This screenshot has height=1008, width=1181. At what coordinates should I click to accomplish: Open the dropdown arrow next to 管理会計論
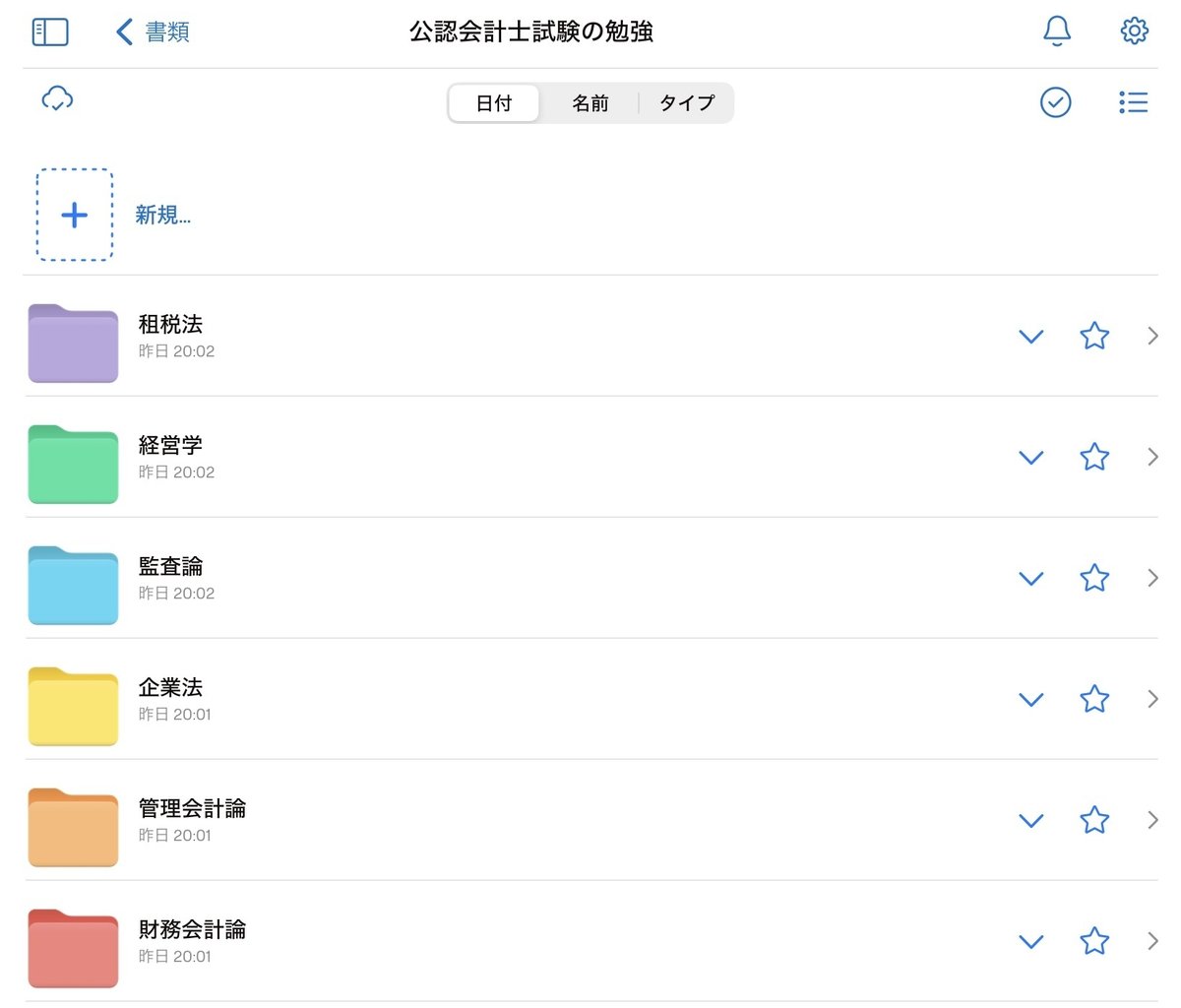tap(1030, 821)
